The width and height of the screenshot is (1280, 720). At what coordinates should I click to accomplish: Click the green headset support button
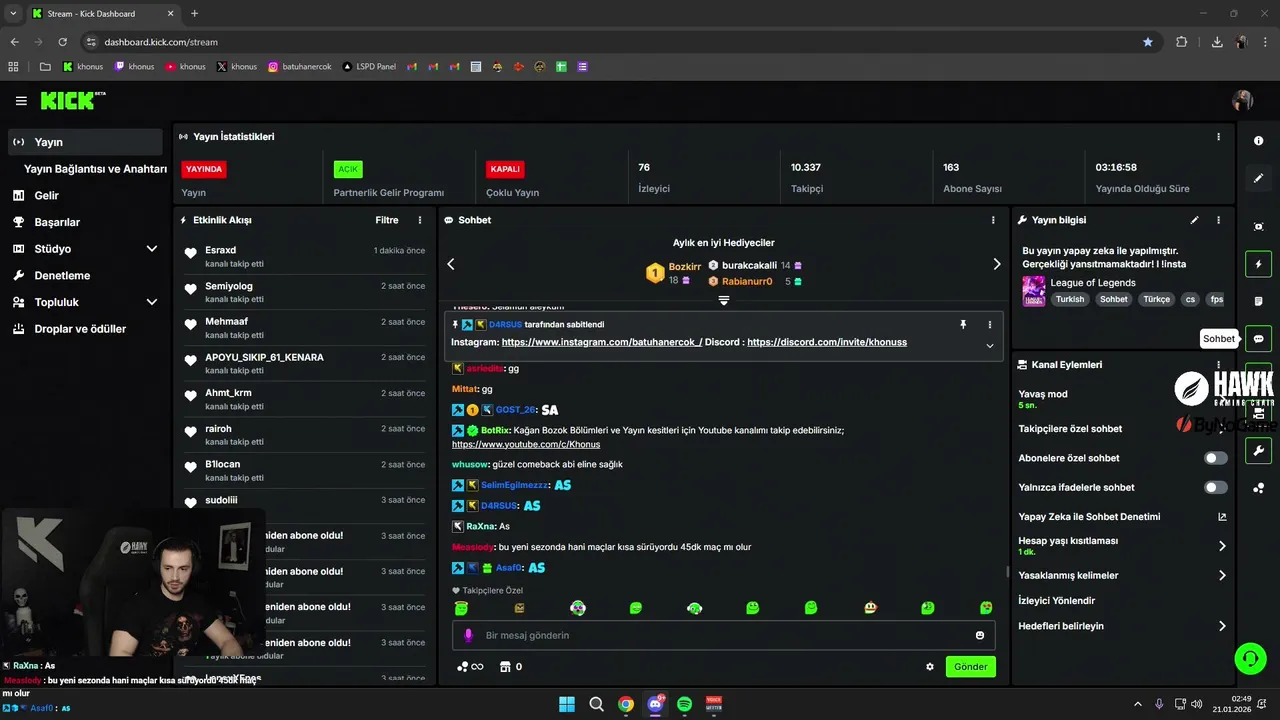click(1250, 658)
